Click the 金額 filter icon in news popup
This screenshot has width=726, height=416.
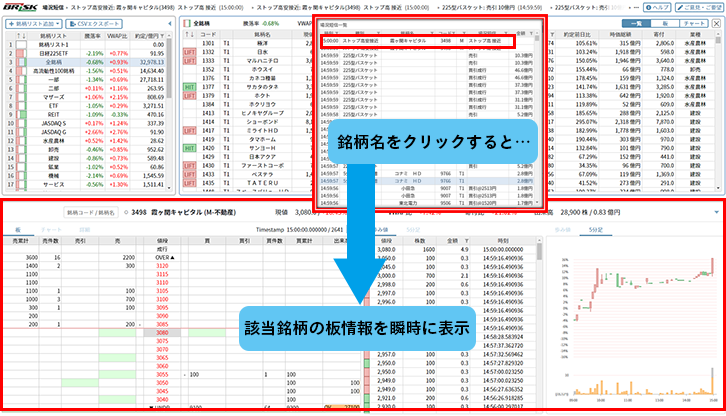click(531, 33)
